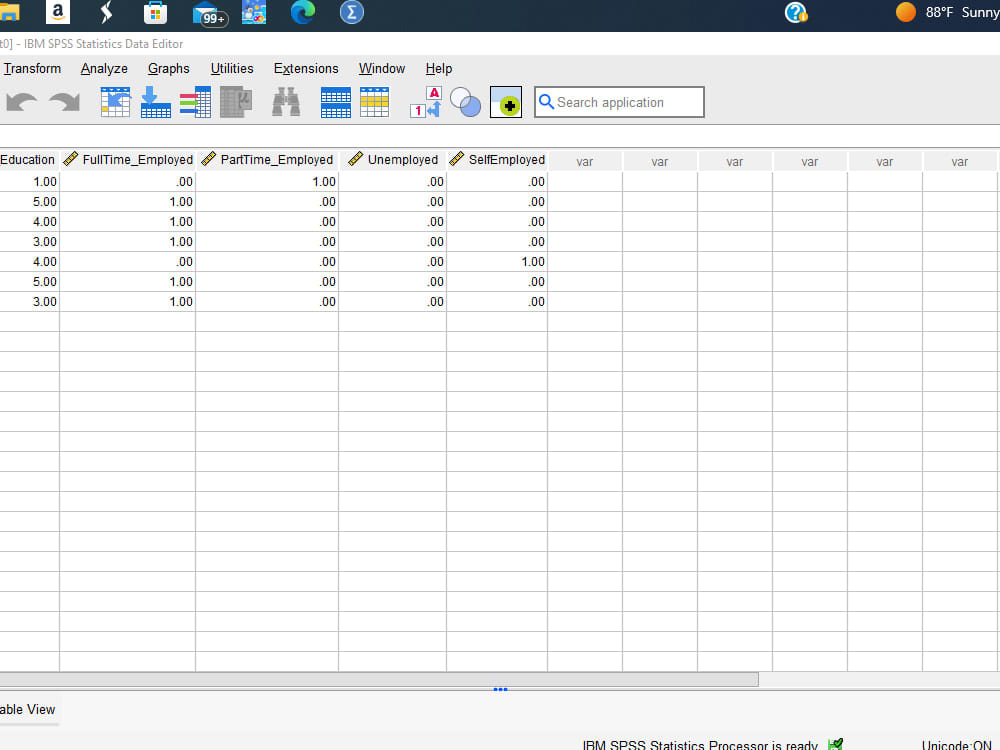Click the Undo toolbar icon
1000x750 pixels.
(x=20, y=102)
